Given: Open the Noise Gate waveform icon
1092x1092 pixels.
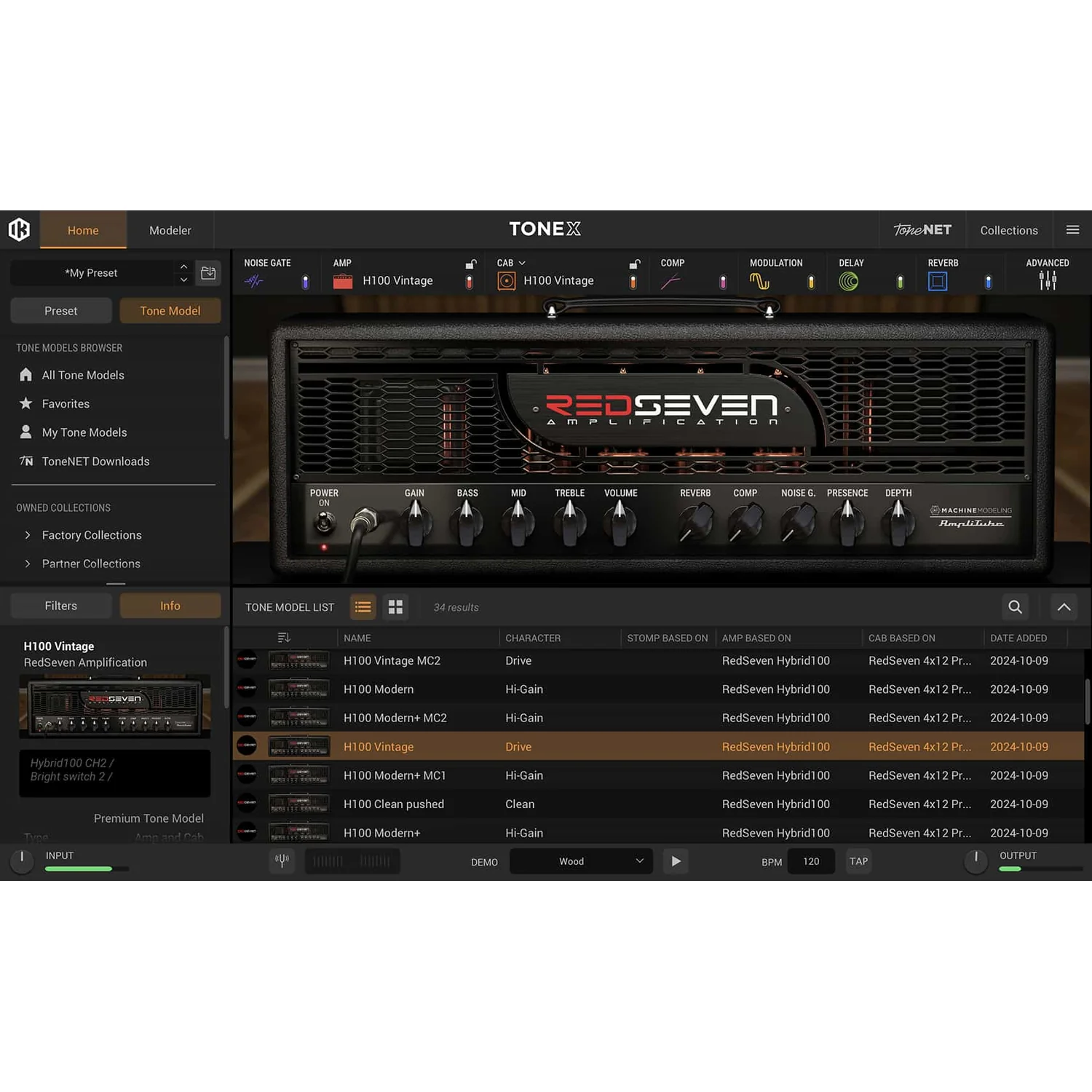Looking at the screenshot, I should pos(253,281).
